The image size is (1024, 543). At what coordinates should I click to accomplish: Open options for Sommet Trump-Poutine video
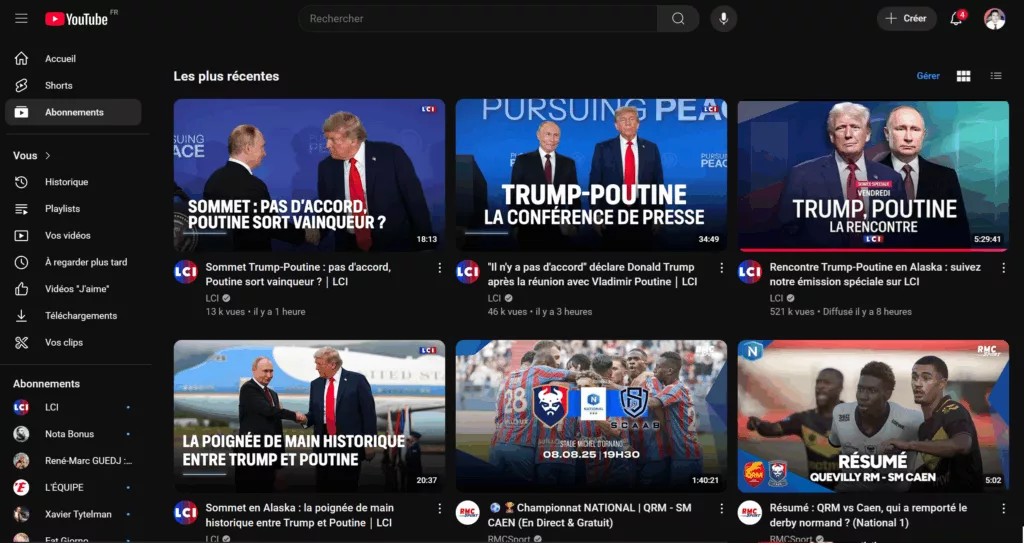(440, 268)
